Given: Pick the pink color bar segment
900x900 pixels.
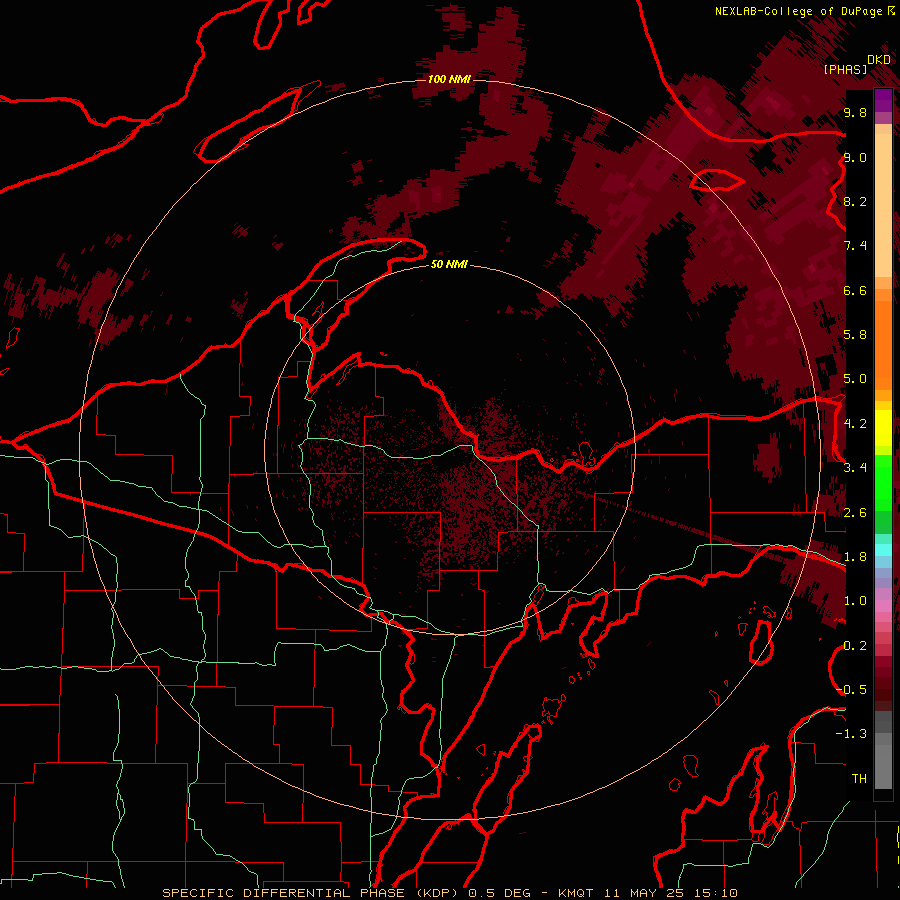Looking at the screenshot, I should 883,606.
